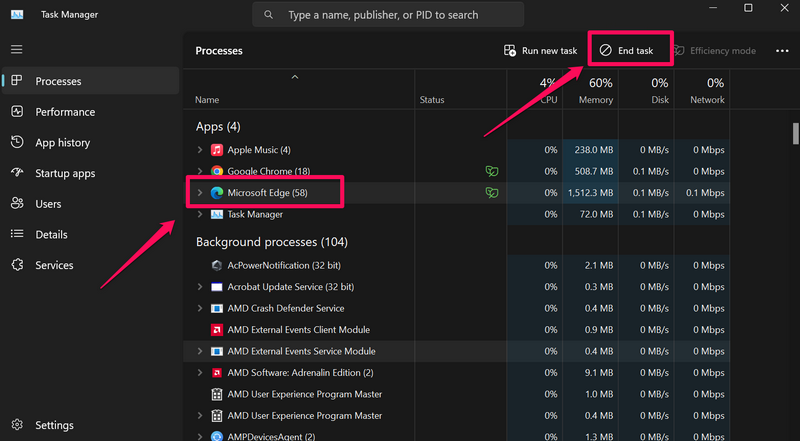This screenshot has height=441, width=800.
Task: Open the Startup apps page
Action: point(65,173)
